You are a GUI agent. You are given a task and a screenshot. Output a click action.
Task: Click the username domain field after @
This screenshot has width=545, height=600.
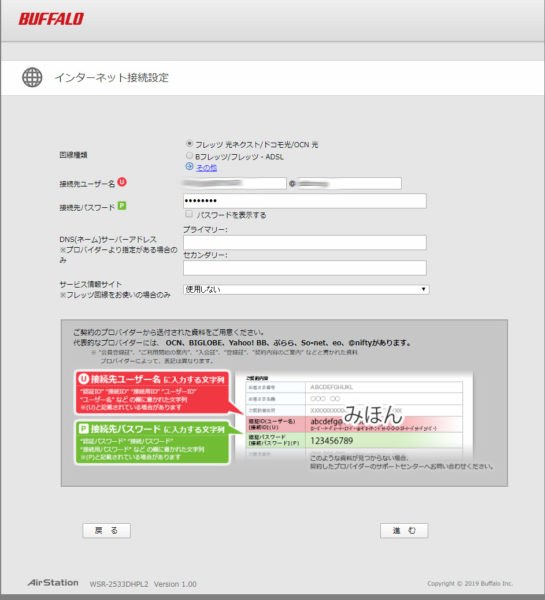click(349, 184)
